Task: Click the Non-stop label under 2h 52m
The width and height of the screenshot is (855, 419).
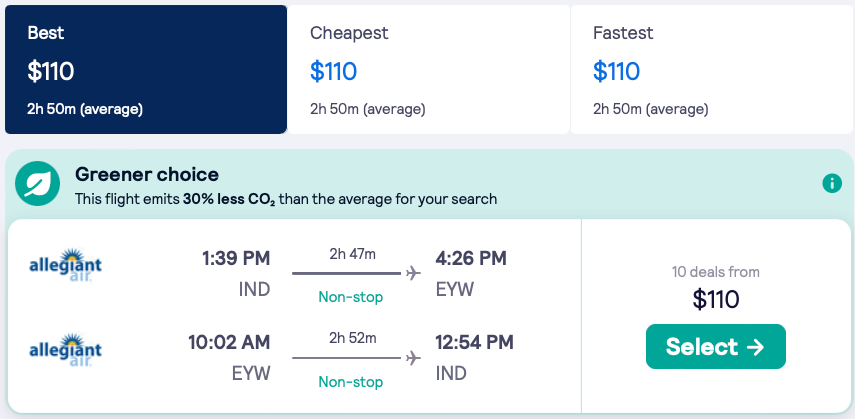Action: [351, 382]
